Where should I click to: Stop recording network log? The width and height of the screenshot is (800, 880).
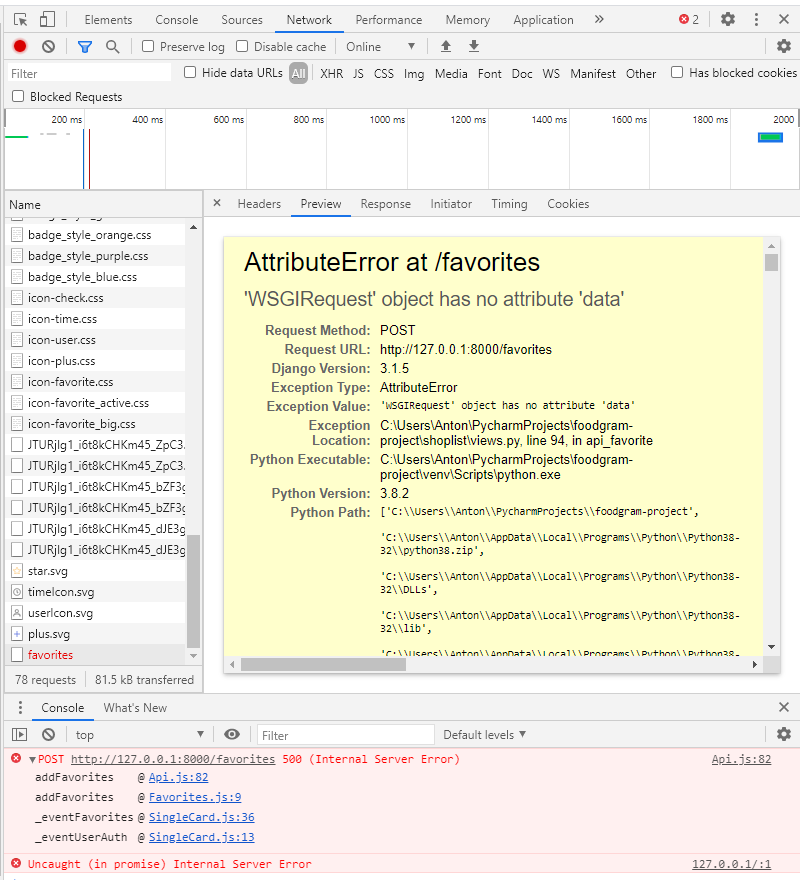point(20,47)
